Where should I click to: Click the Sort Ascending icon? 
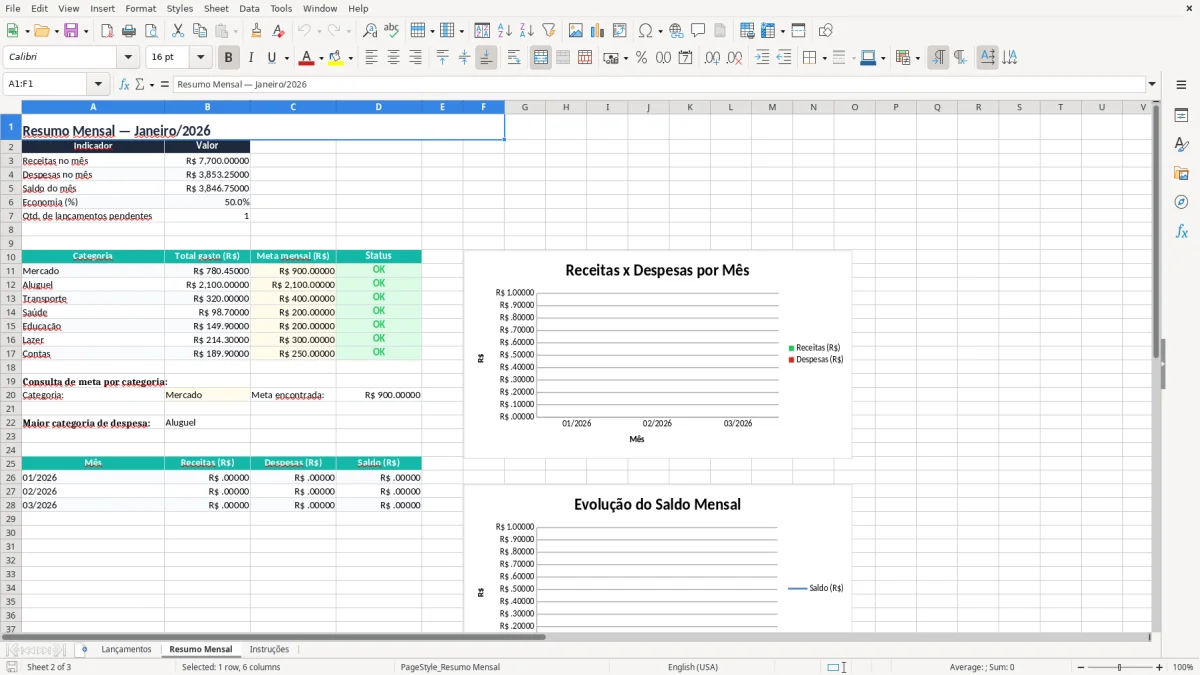coord(505,31)
